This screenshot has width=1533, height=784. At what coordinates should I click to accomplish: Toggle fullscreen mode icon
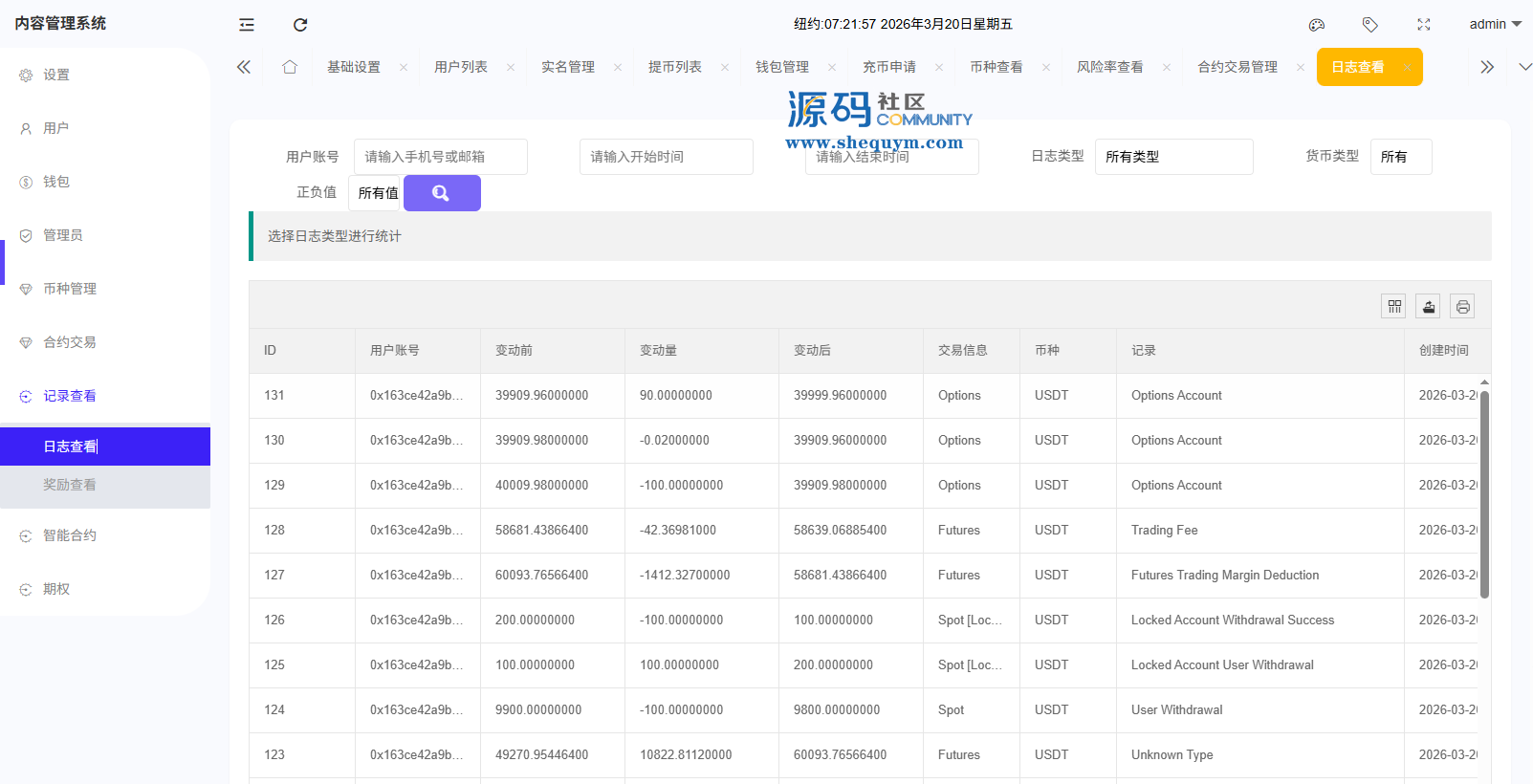[x=1424, y=25]
